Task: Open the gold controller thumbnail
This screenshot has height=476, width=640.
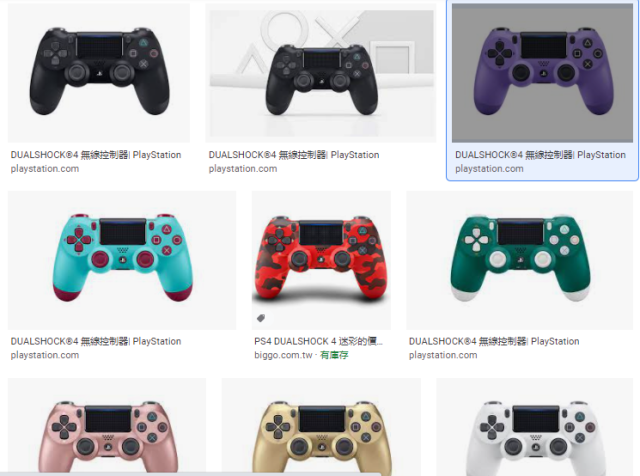Action: [321, 427]
